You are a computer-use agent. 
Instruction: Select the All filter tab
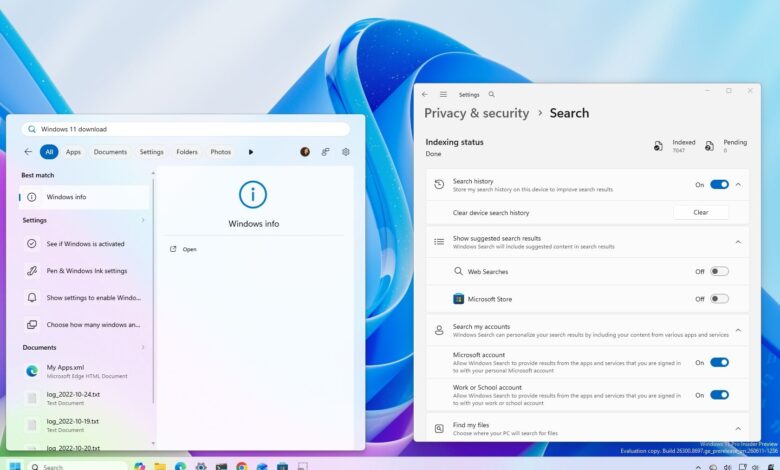(x=49, y=152)
